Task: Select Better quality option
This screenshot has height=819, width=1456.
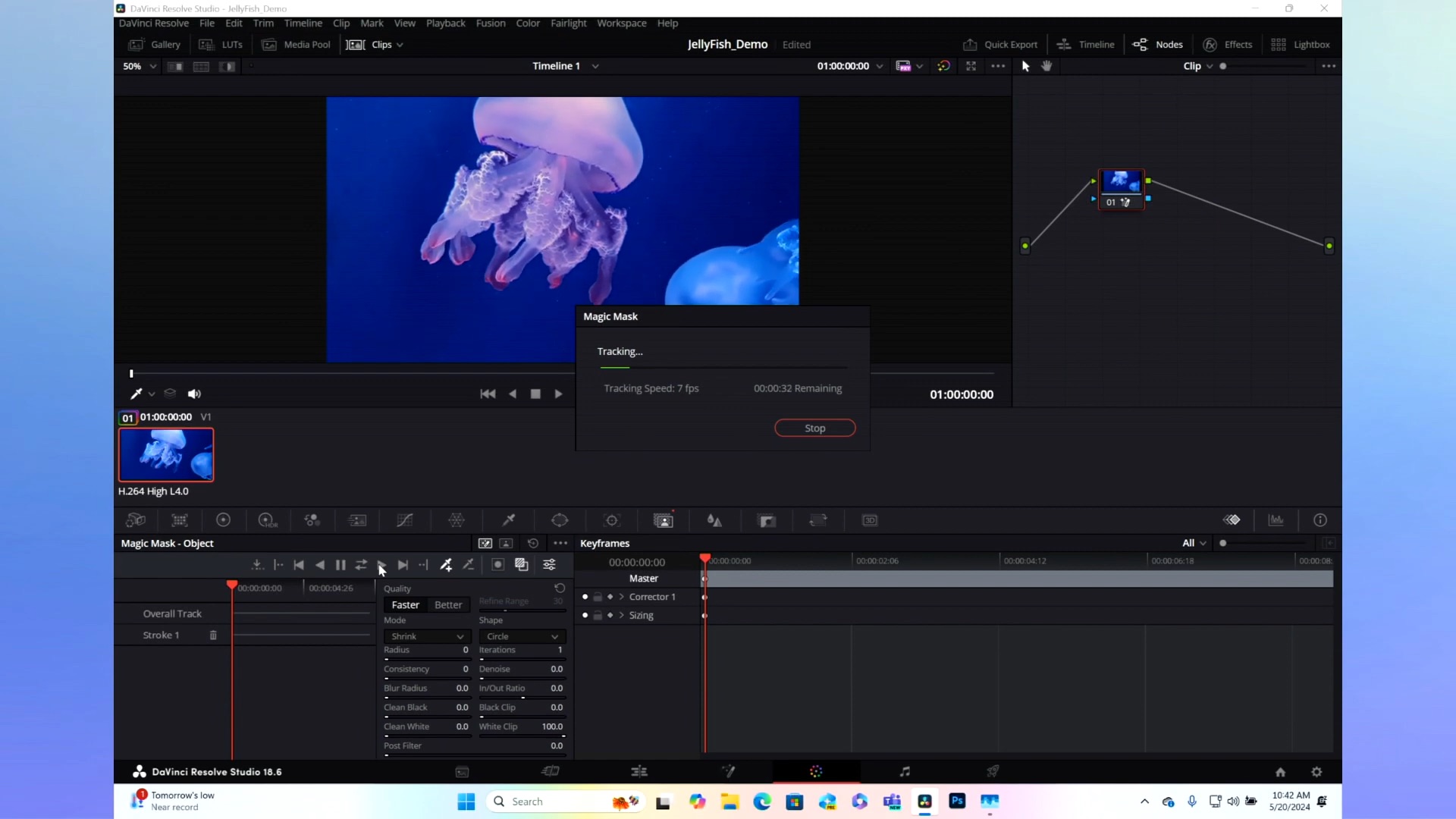Action: (448, 605)
